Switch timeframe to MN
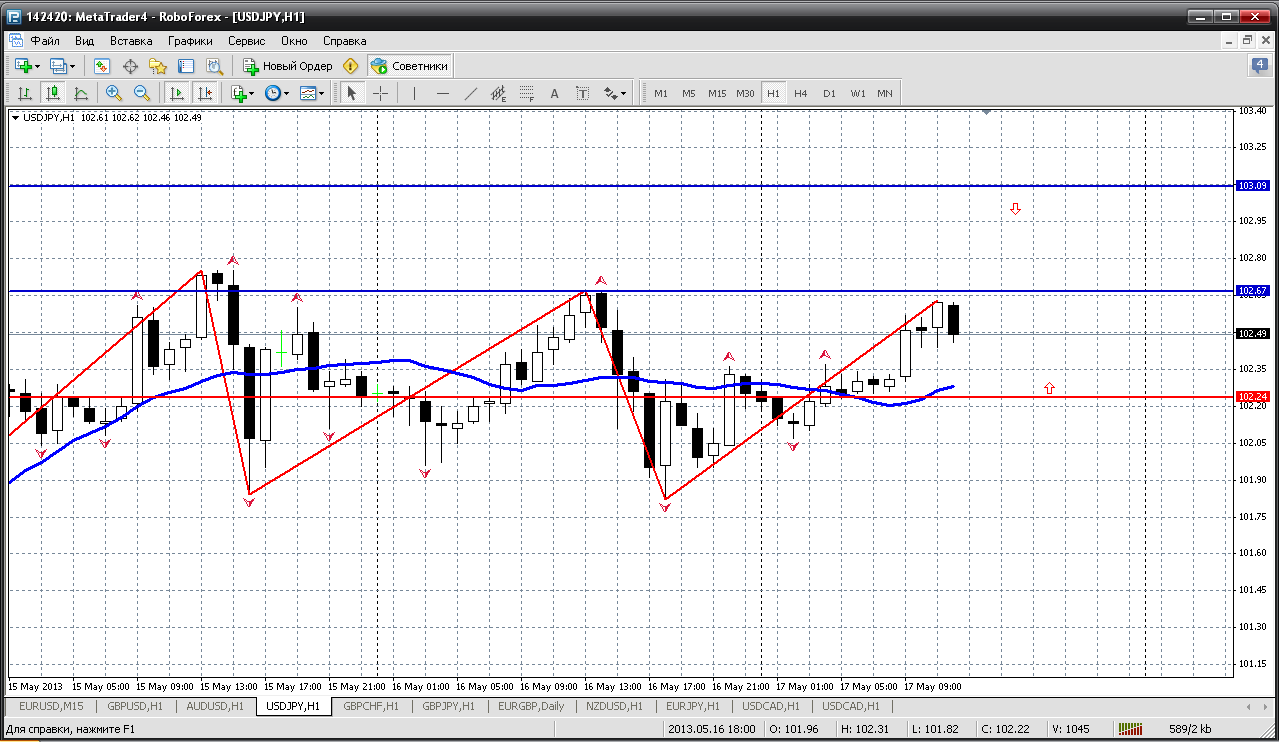 tap(885, 93)
